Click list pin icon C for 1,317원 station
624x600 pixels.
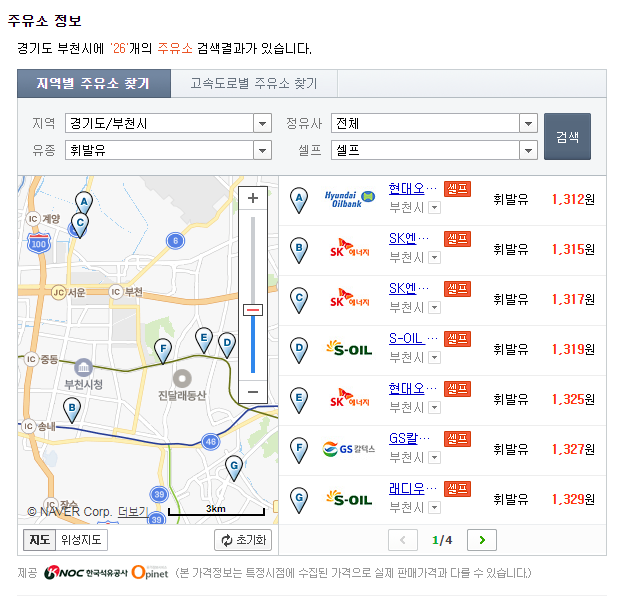tap(299, 300)
